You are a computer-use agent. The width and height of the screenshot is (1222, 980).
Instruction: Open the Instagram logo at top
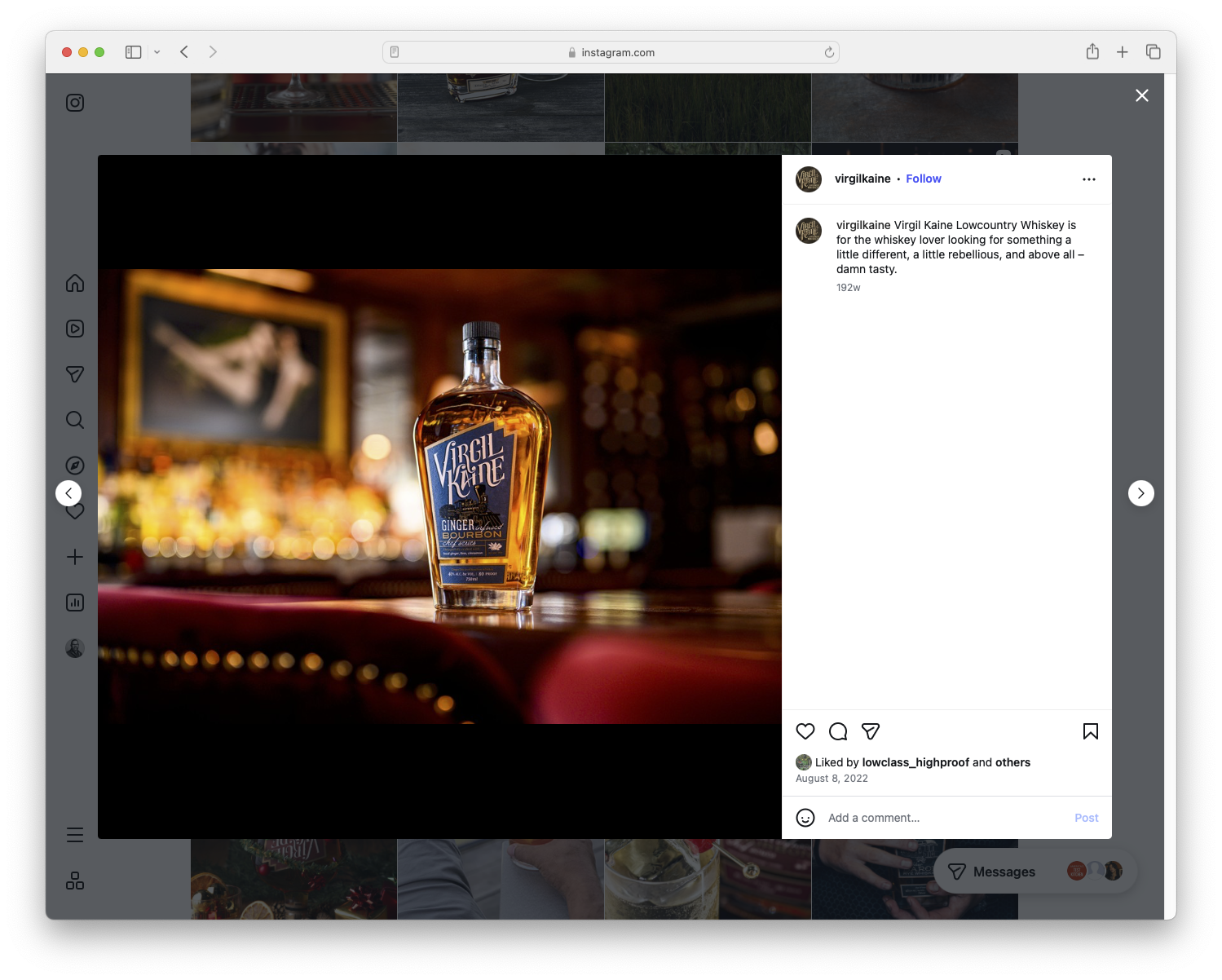point(74,102)
